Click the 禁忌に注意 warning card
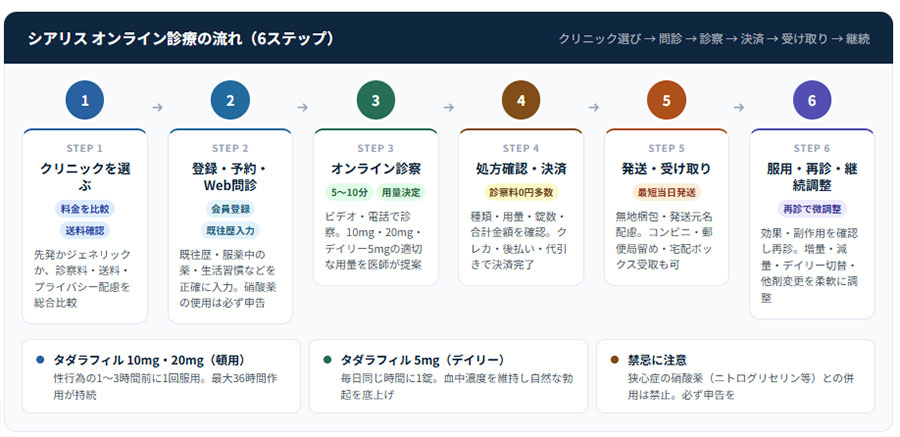This screenshot has height=437, width=900. coord(735,376)
